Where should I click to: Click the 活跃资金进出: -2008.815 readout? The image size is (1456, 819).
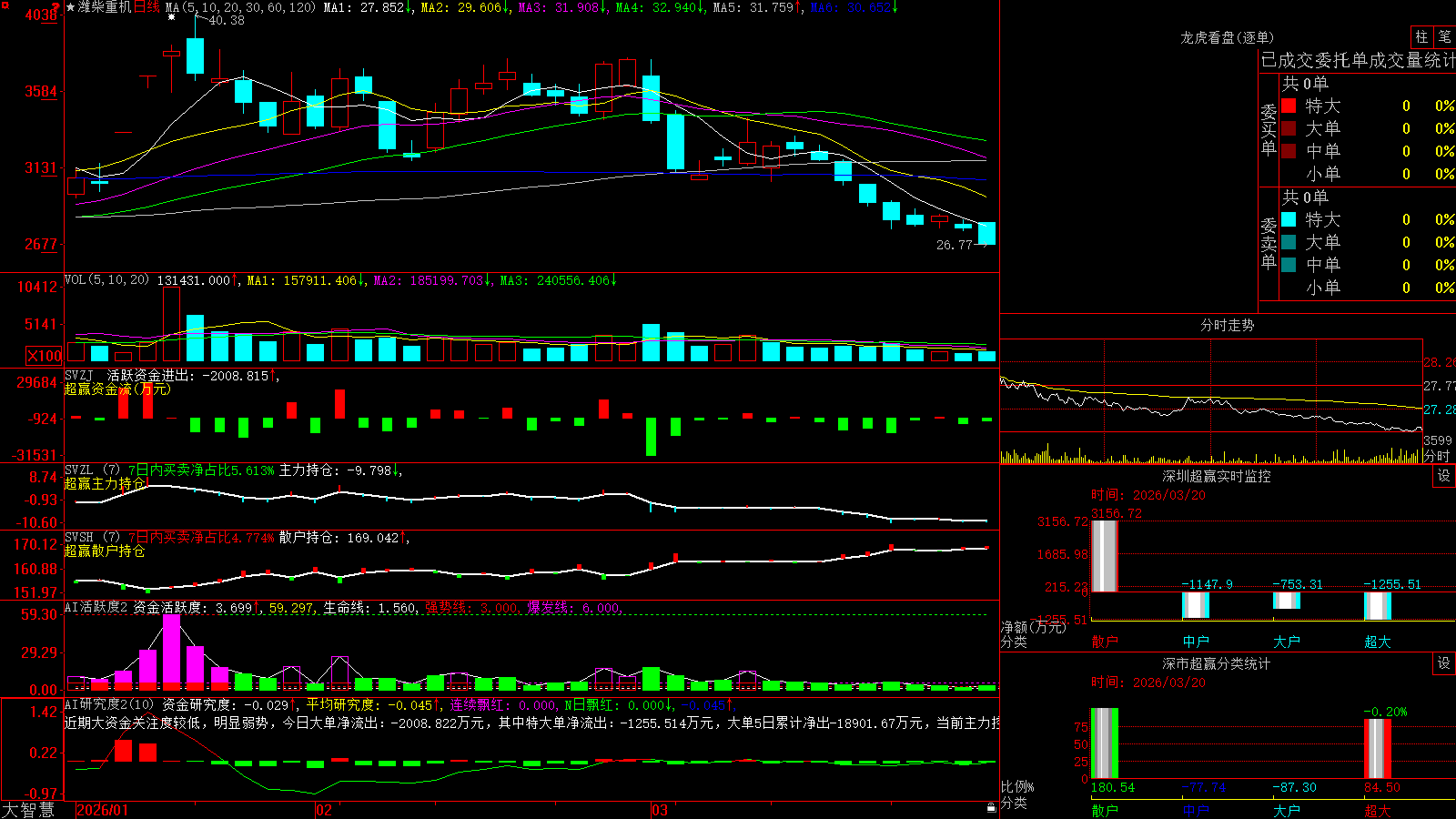click(187, 375)
